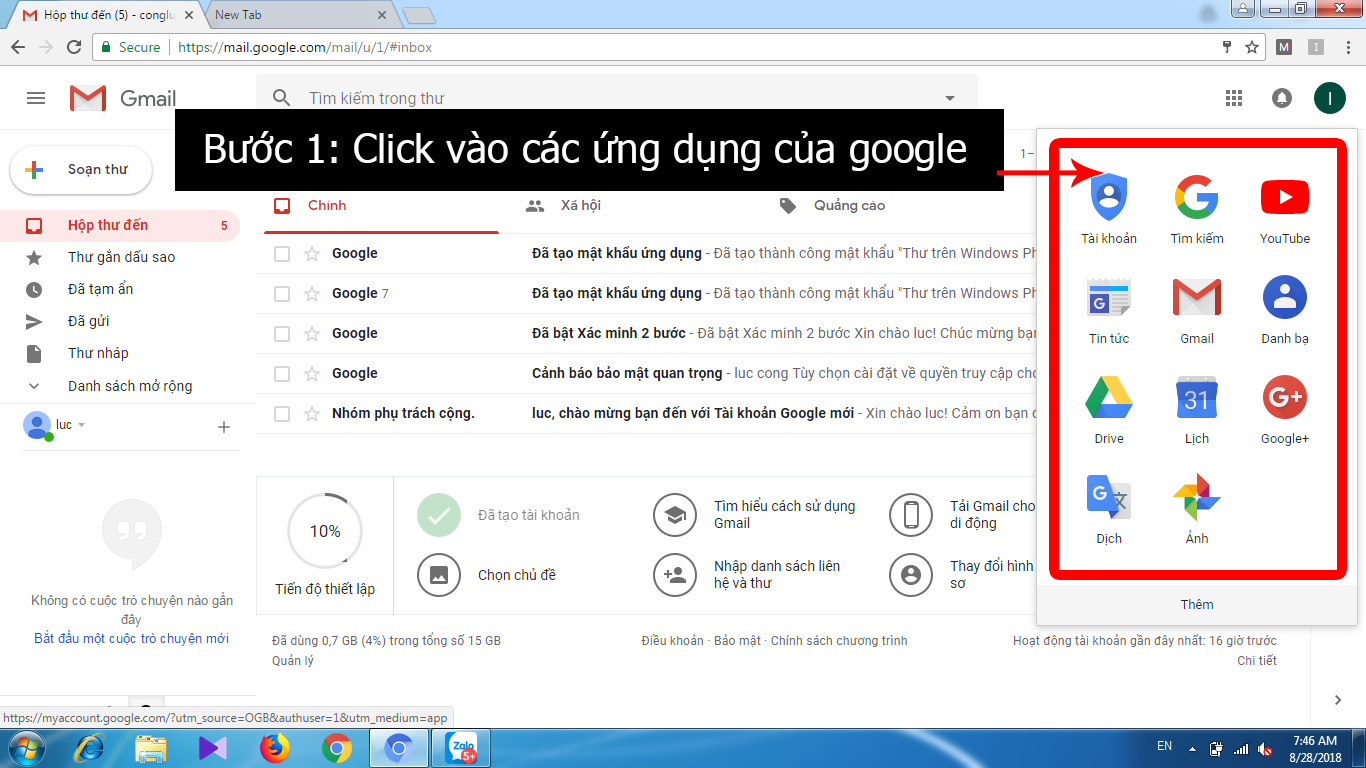
Task: Open Internet Explorer from taskbar
Action: point(89,748)
